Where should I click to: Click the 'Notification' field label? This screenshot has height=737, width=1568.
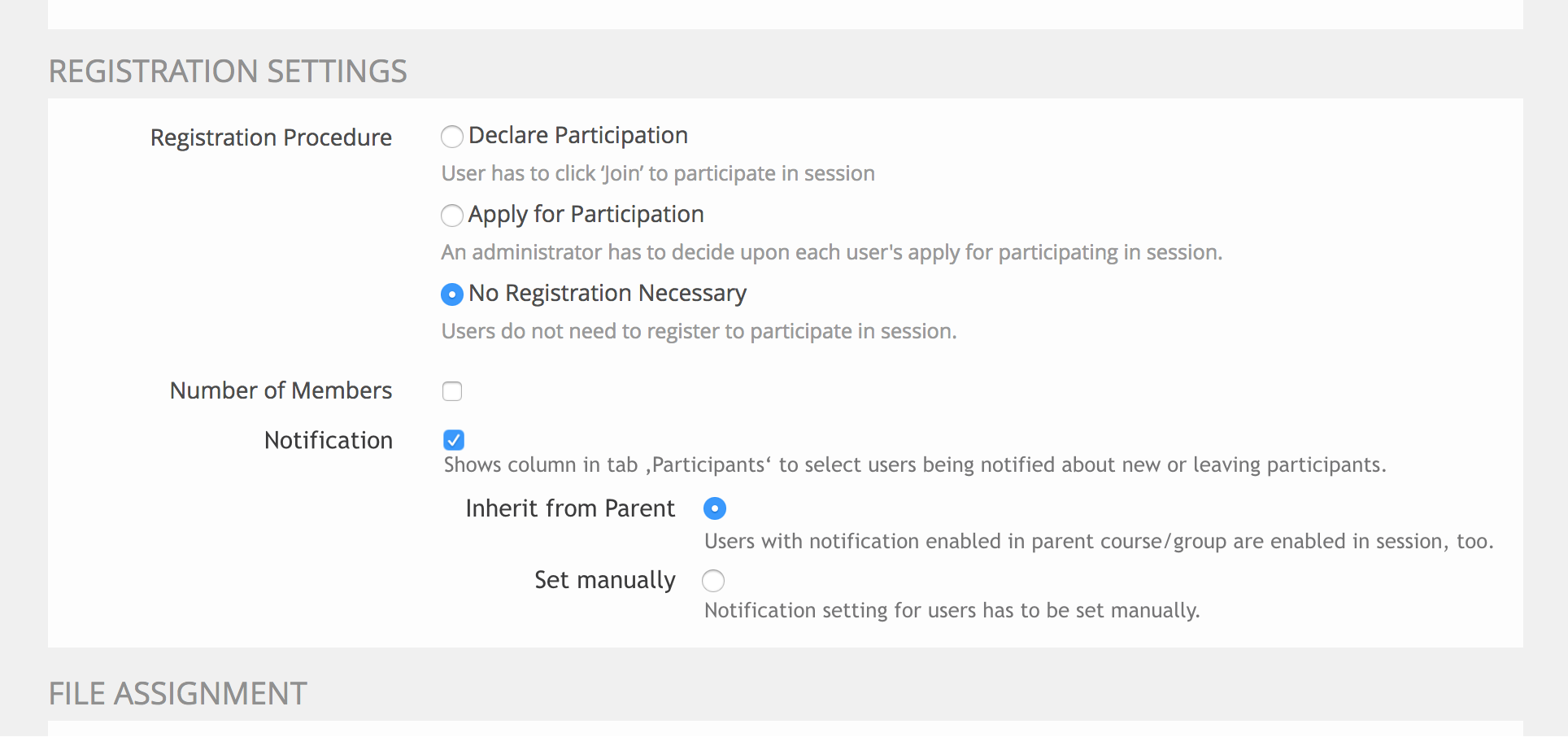tap(328, 441)
